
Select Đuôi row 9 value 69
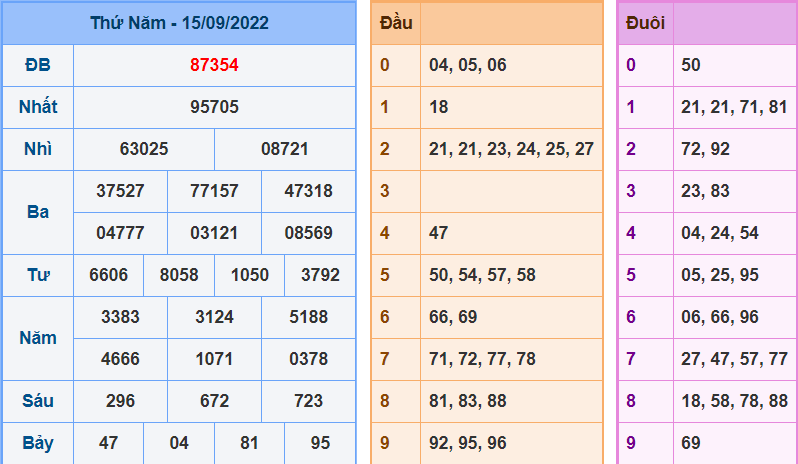(691, 443)
